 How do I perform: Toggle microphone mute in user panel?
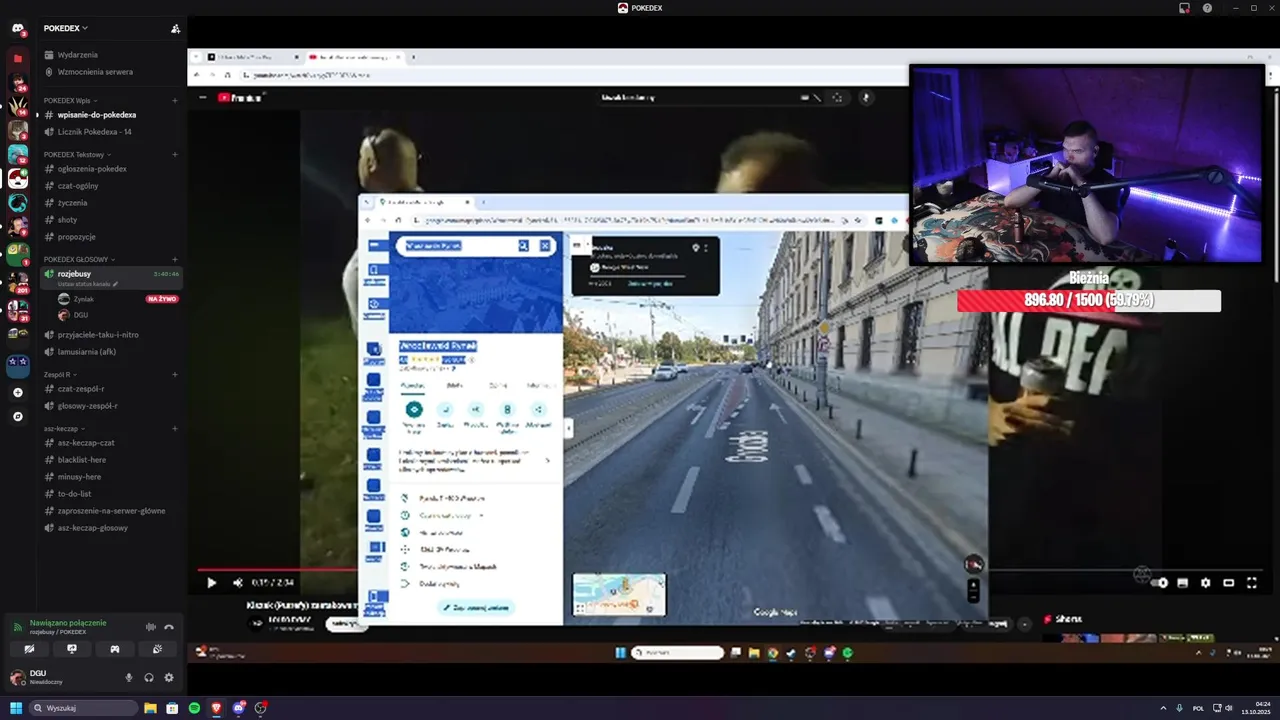click(128, 677)
